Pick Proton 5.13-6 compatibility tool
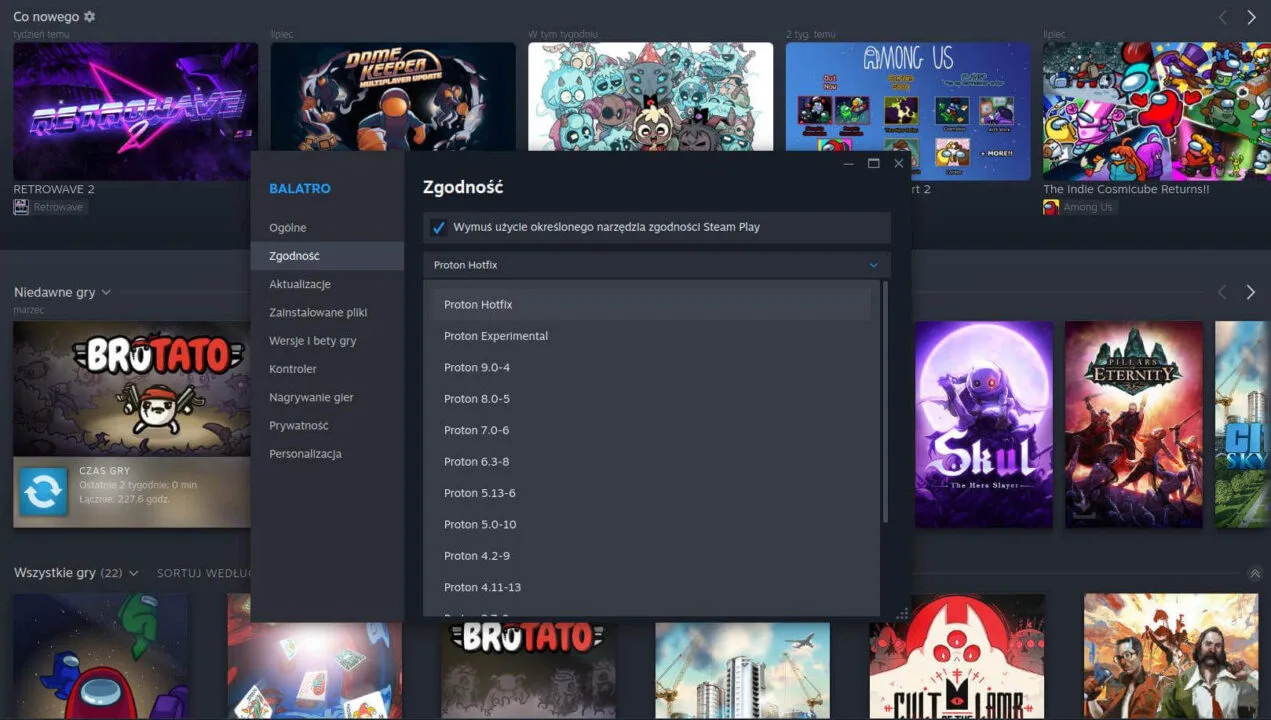Viewport: 1271px width, 720px height. pos(651,493)
